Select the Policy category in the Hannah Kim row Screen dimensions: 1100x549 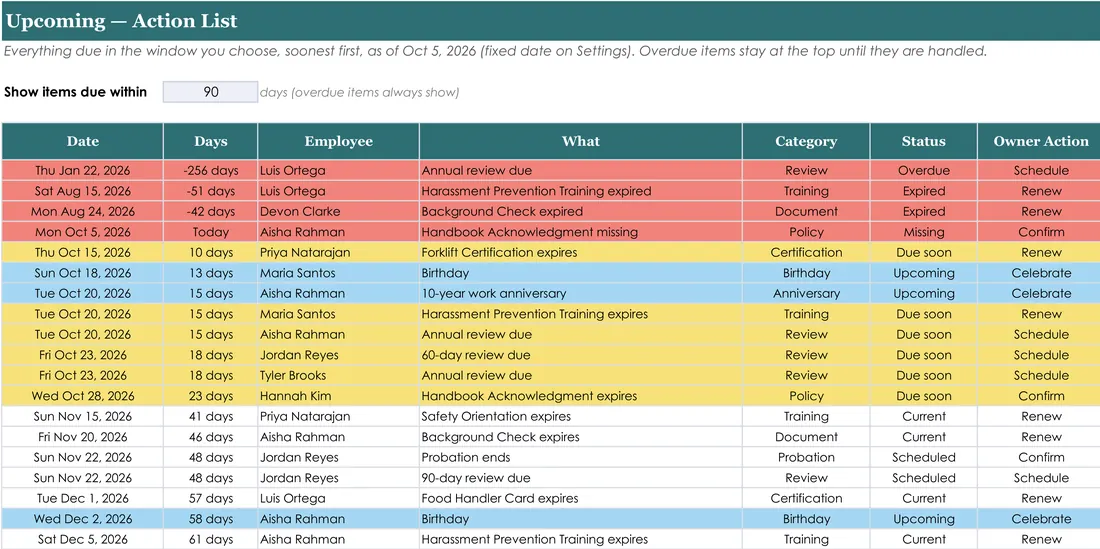point(806,396)
